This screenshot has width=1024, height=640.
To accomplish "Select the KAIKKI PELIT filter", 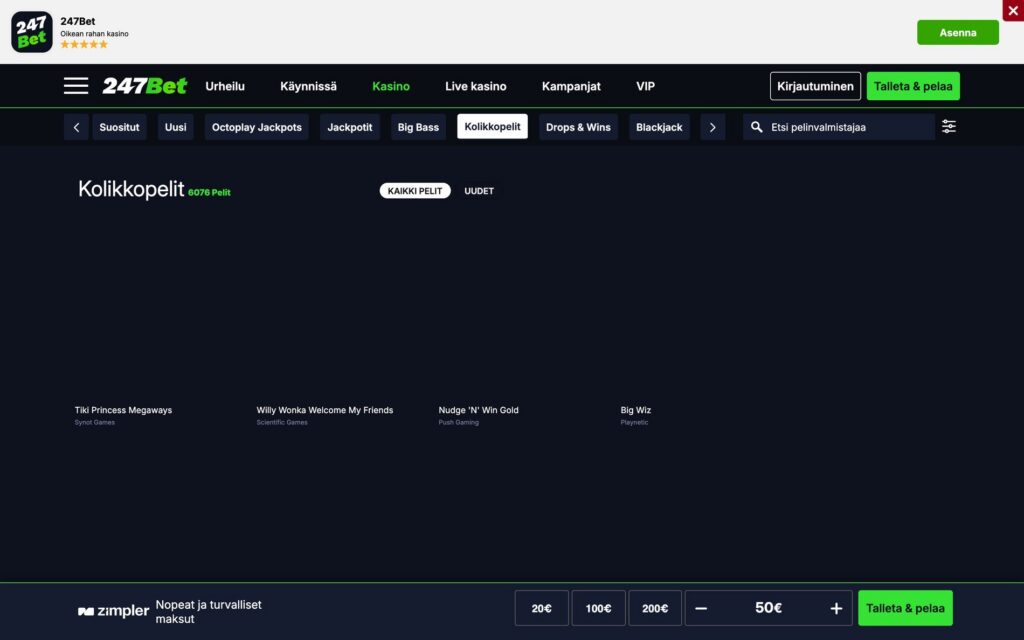I will (x=415, y=191).
